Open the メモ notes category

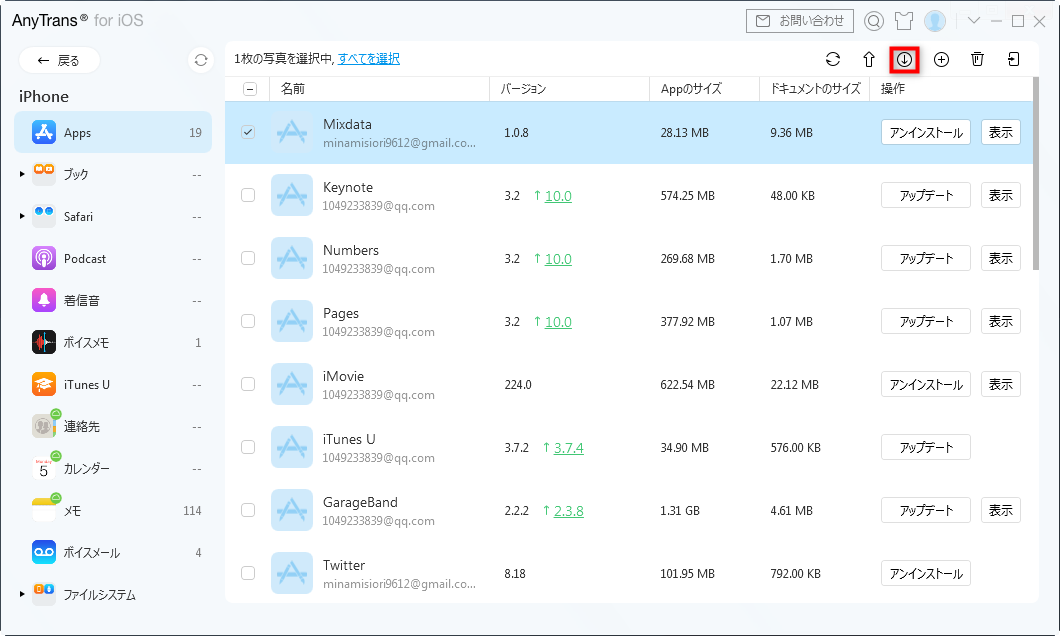[113, 510]
